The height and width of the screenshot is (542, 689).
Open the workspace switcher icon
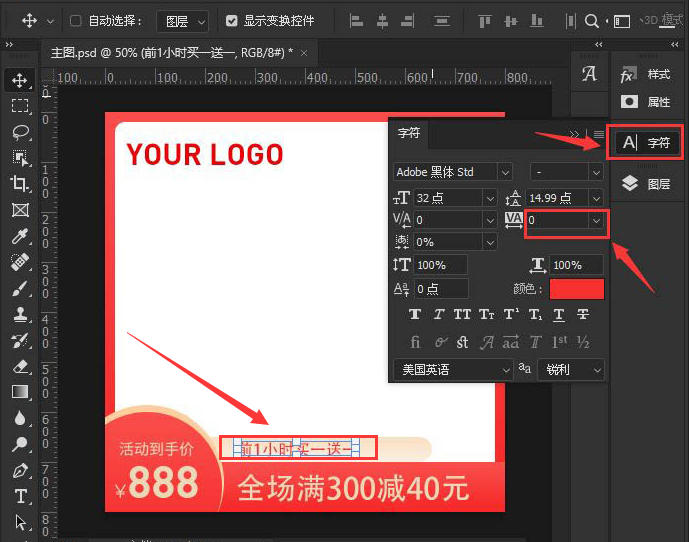pos(621,21)
